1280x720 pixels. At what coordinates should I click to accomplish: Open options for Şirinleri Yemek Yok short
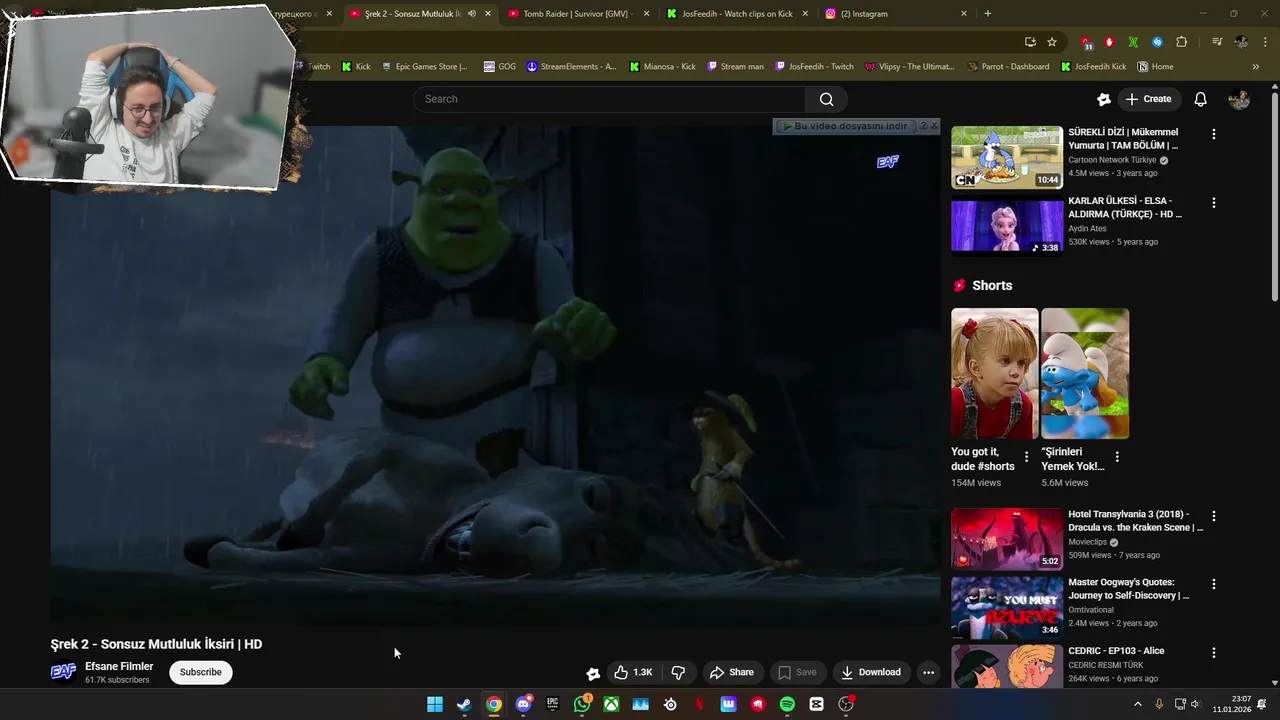tap(1117, 457)
